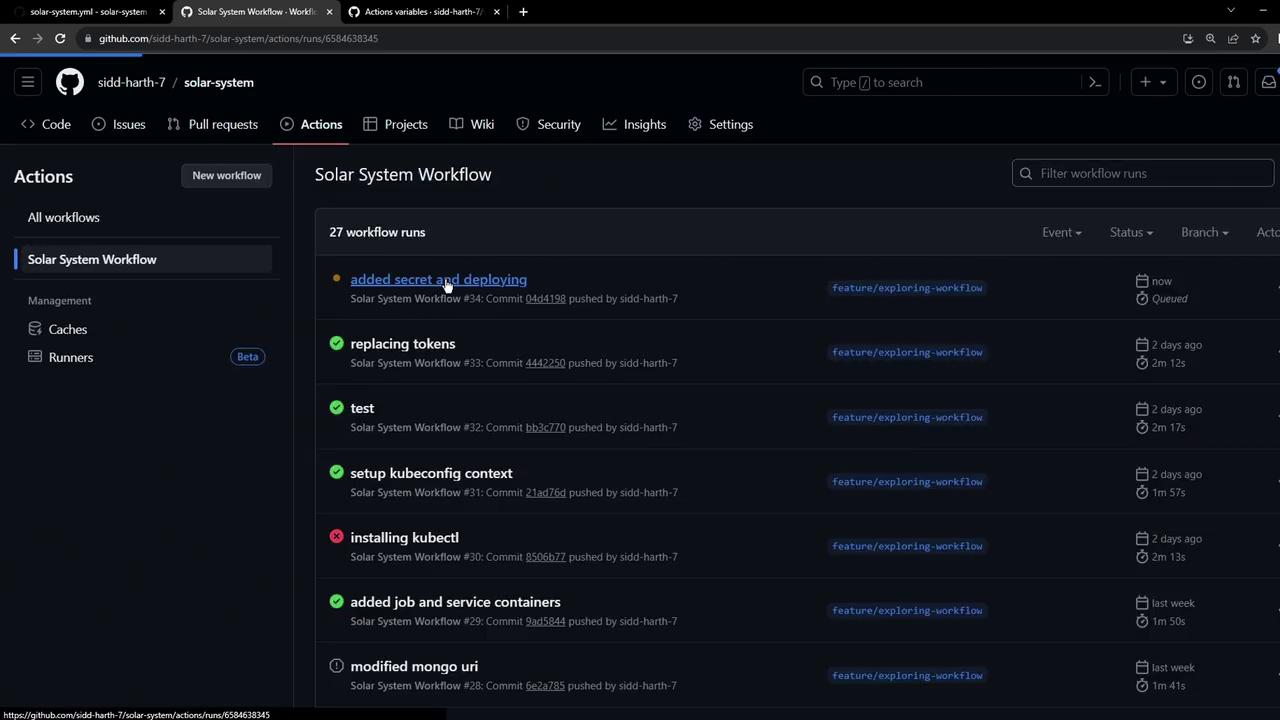Viewport: 1280px width, 720px height.
Task: Open the replacing tokens workflow run
Action: [402, 343]
